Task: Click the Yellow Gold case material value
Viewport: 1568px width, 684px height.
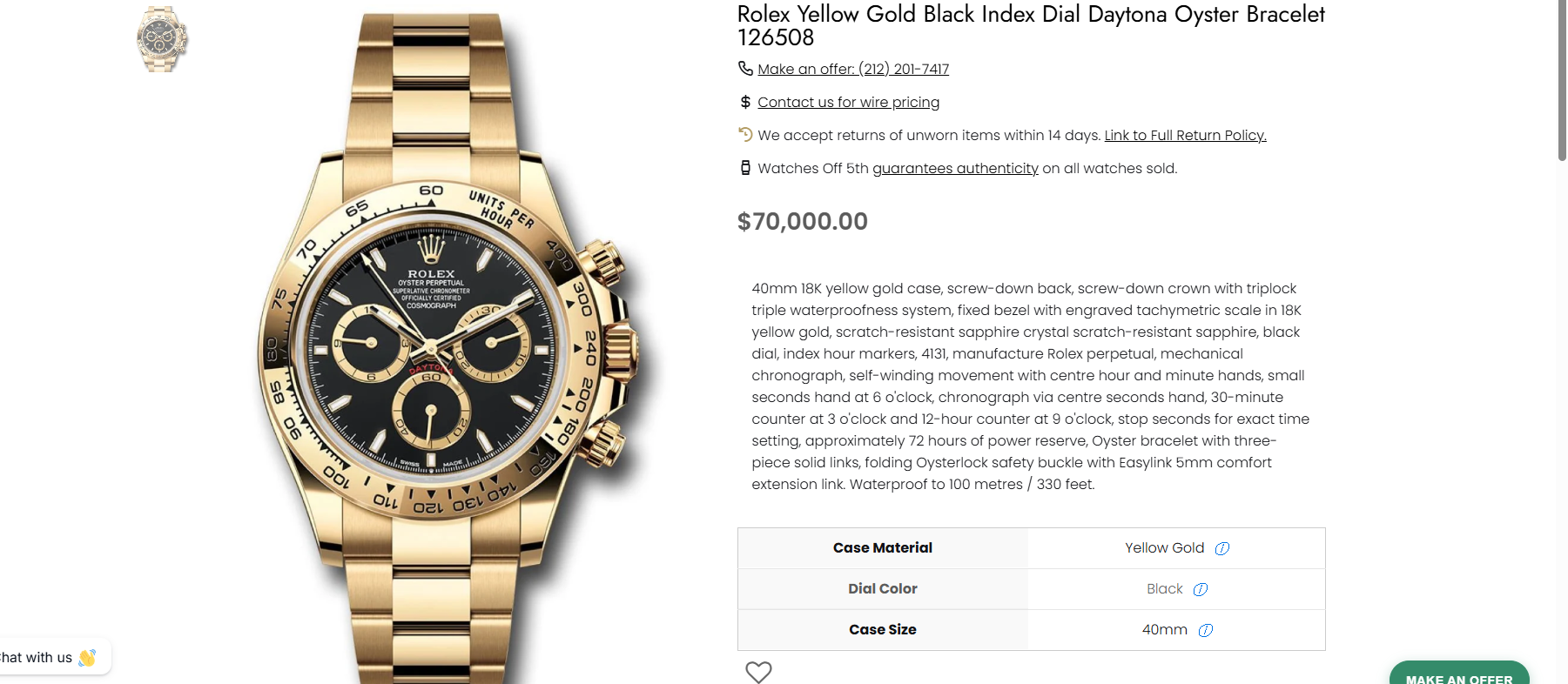Action: 1164,548
